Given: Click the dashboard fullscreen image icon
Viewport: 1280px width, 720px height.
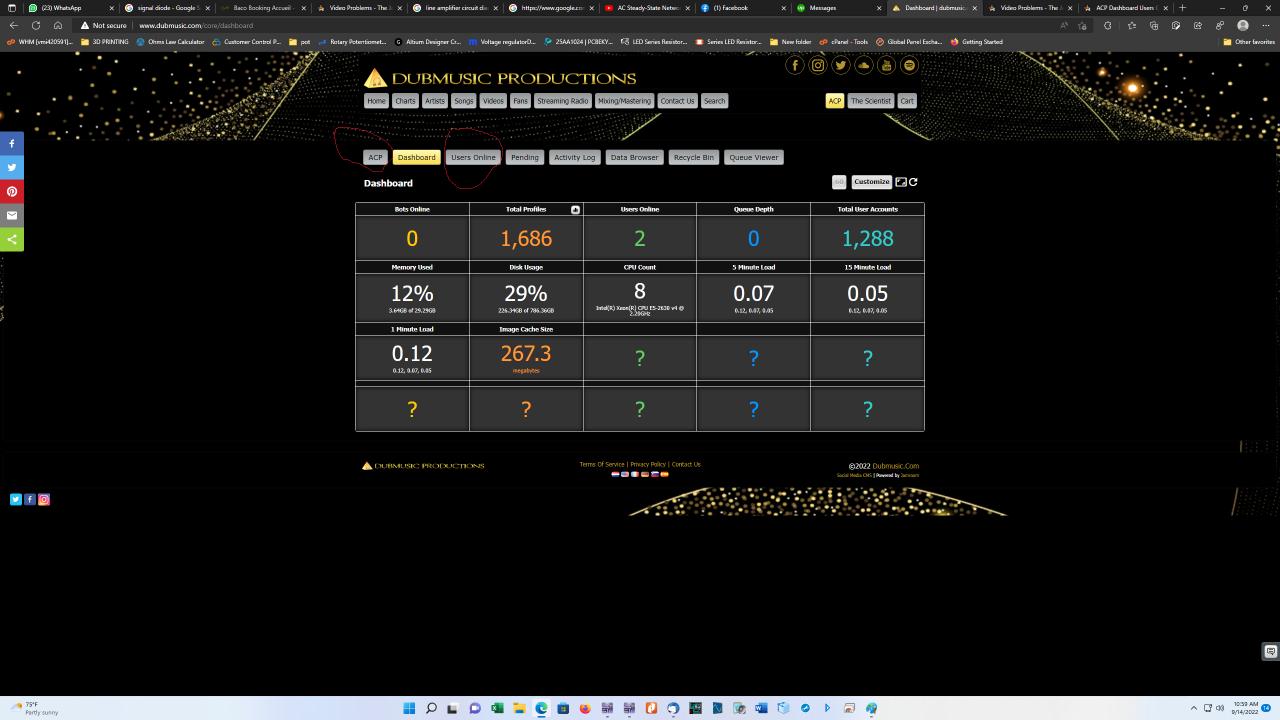Looking at the screenshot, I should click(x=901, y=182).
